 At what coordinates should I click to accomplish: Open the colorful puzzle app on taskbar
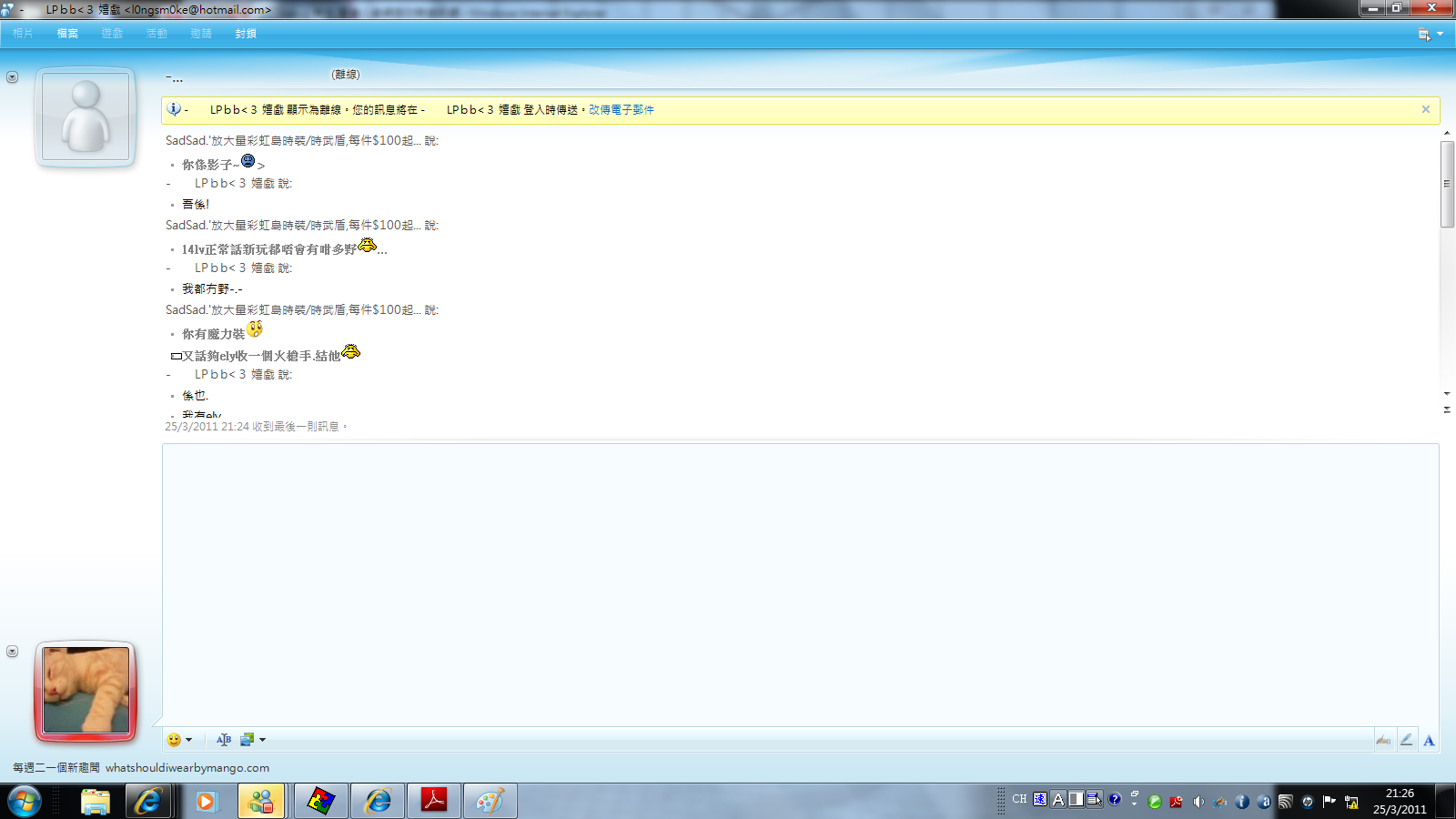(320, 802)
